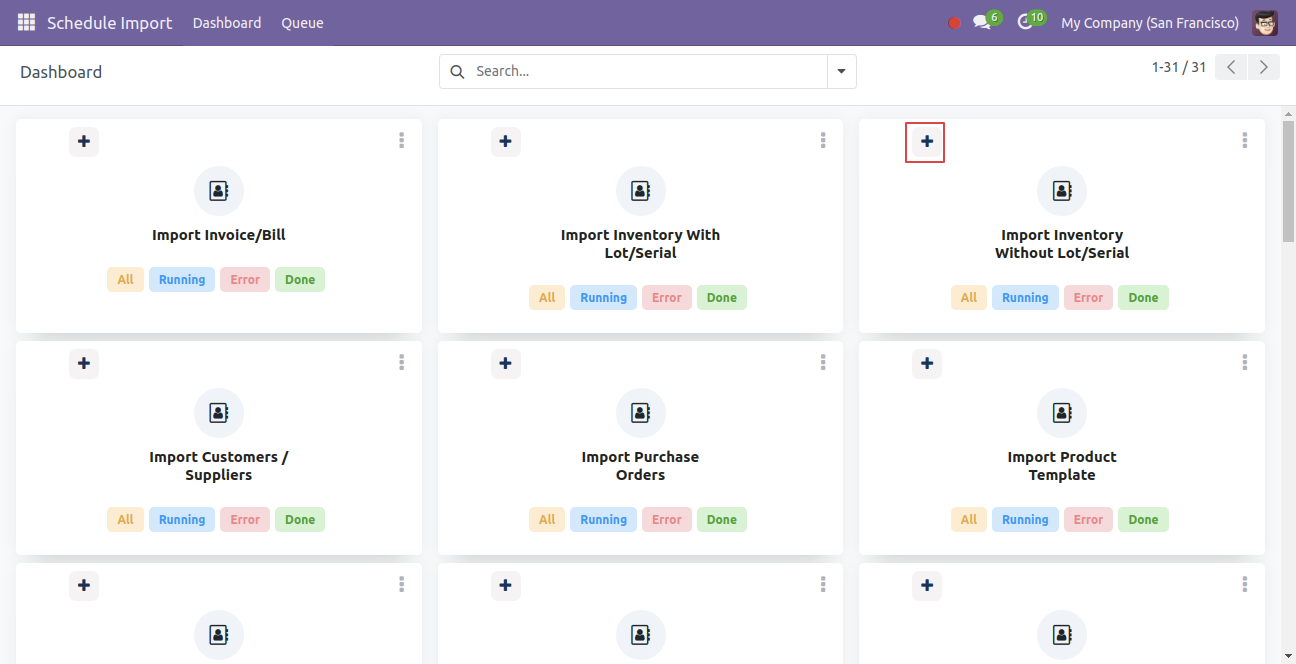The height and width of the screenshot is (664, 1296).
Task: Show Running for Import Inventory With Lot/Serial
Action: click(604, 298)
